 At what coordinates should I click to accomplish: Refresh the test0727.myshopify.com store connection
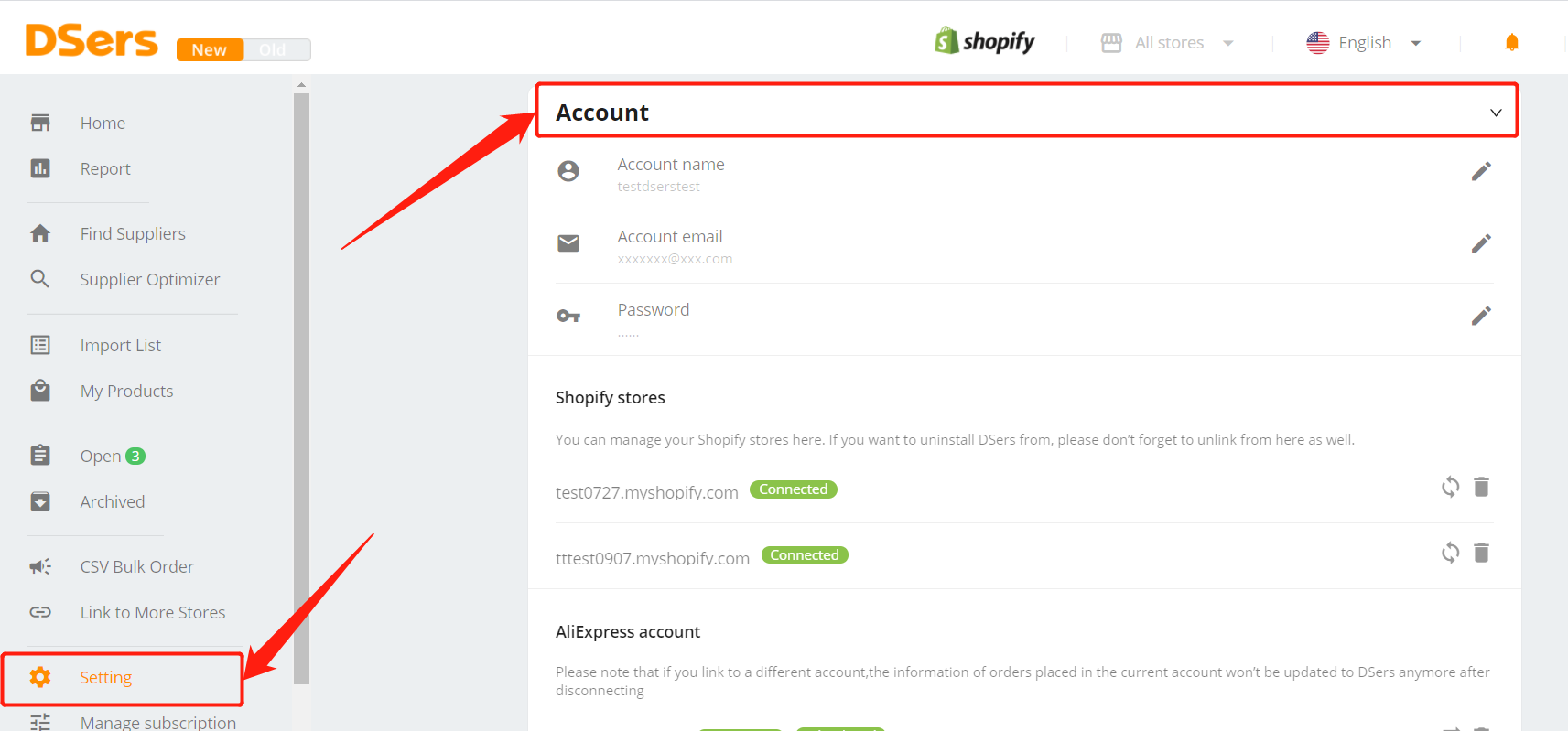1450,487
